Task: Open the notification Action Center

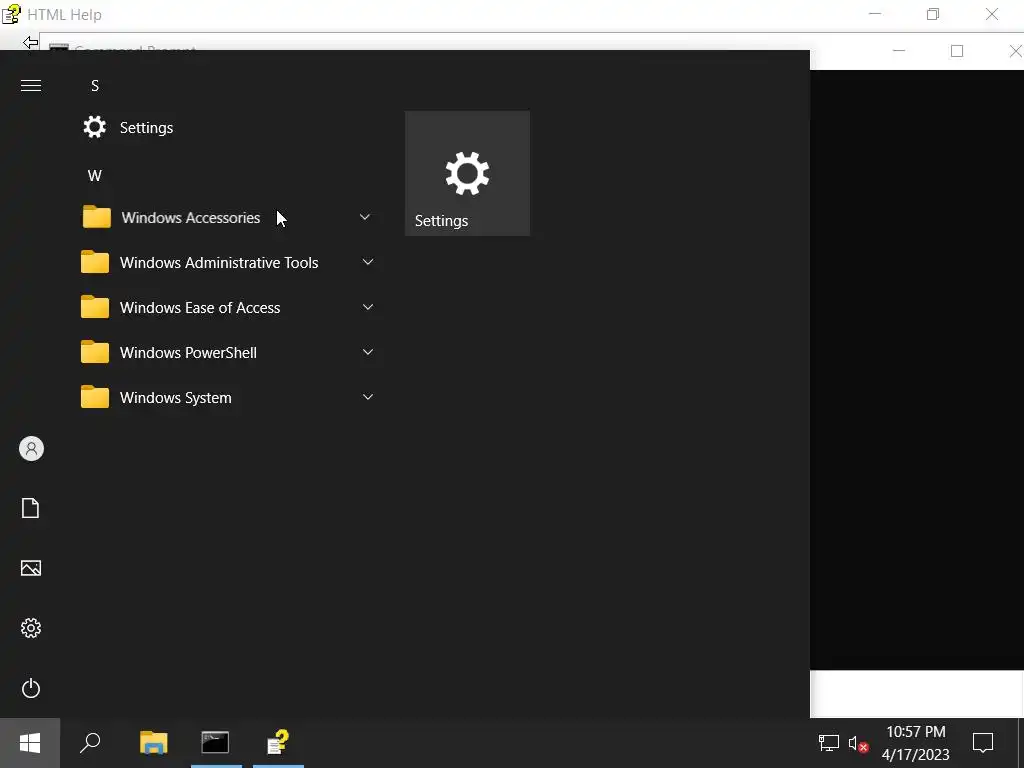Action: click(983, 743)
